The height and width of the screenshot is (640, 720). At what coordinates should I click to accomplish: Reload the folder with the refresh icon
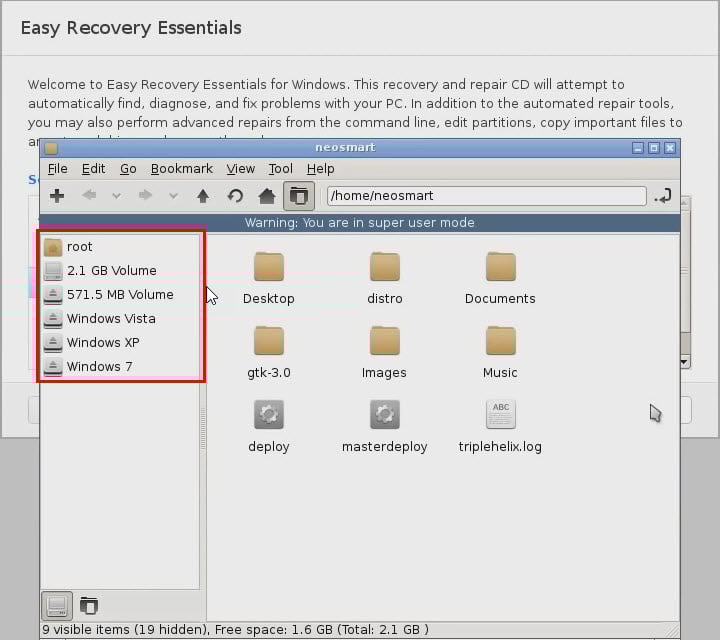(x=235, y=196)
